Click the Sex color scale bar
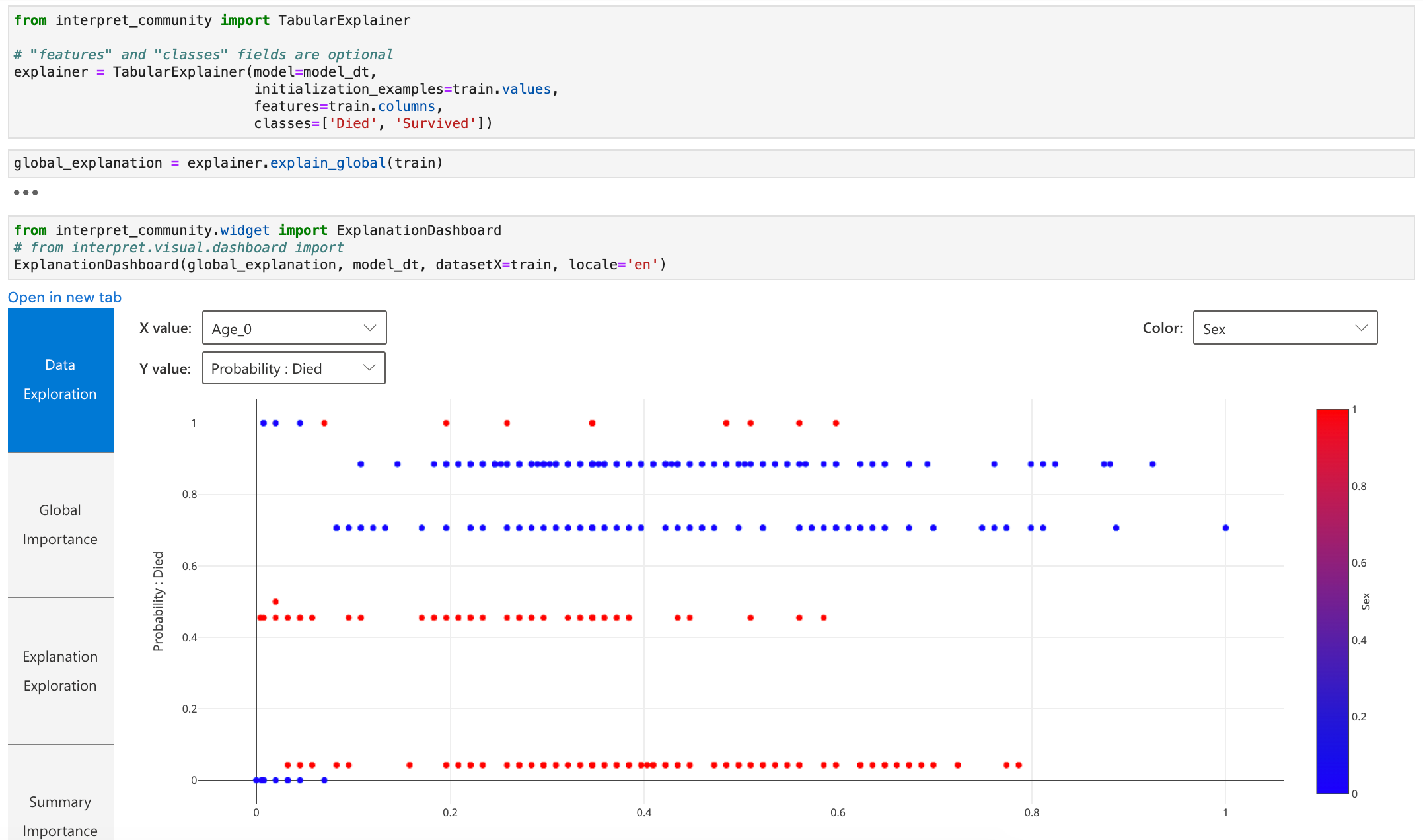The width and height of the screenshot is (1423, 840). [x=1332, y=601]
